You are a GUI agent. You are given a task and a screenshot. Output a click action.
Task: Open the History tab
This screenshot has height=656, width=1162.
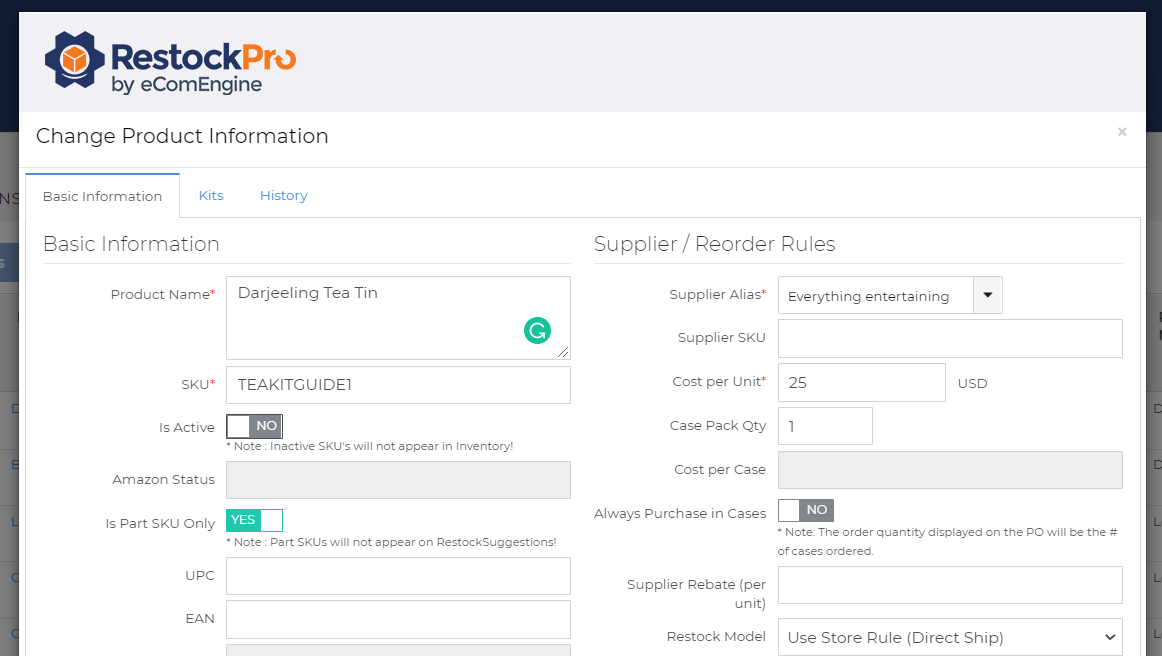(x=283, y=196)
